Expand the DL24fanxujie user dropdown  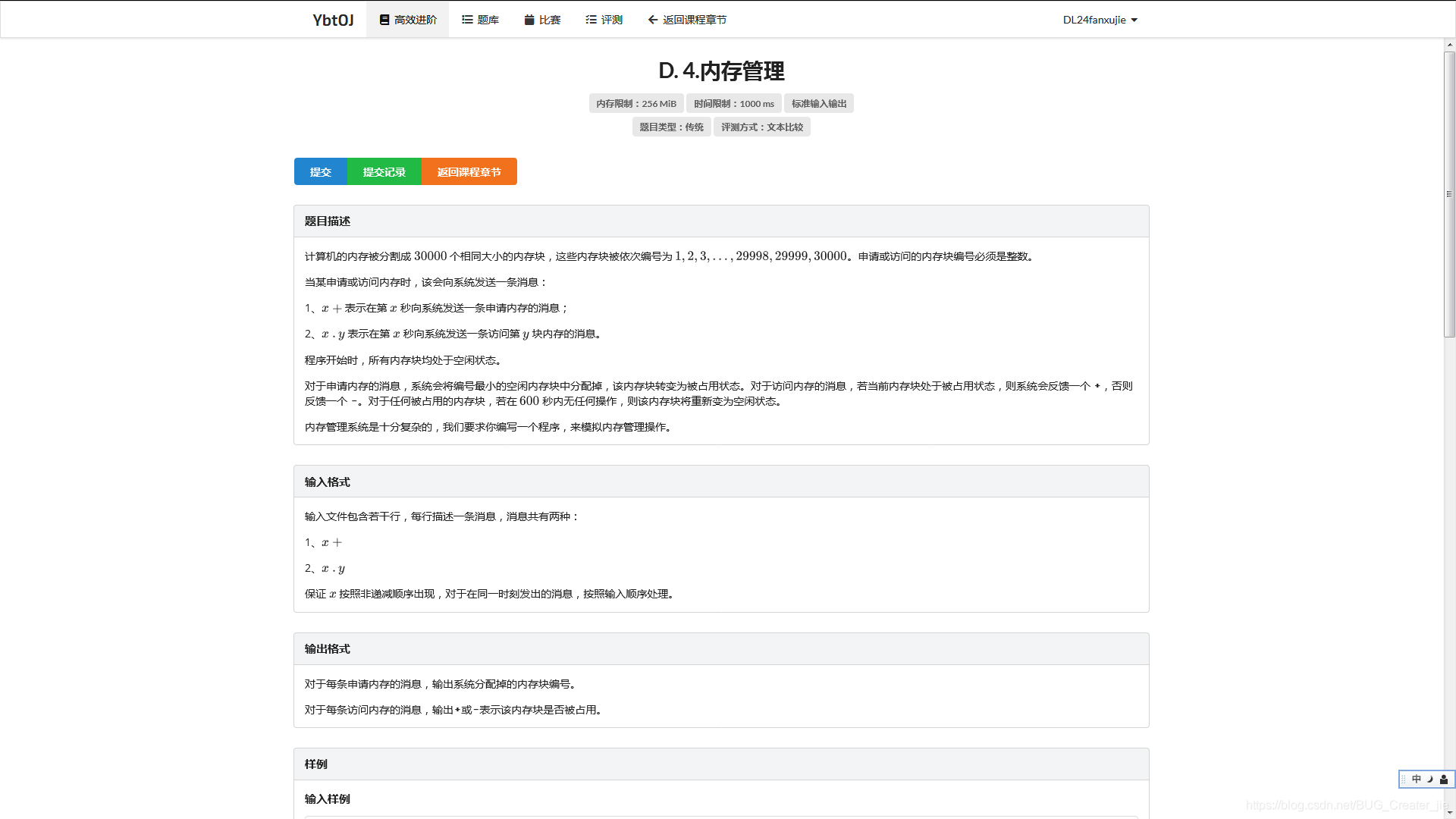(1100, 20)
